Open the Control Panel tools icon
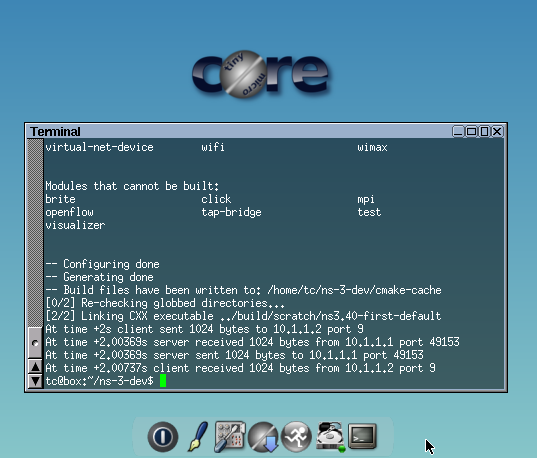 230,437
